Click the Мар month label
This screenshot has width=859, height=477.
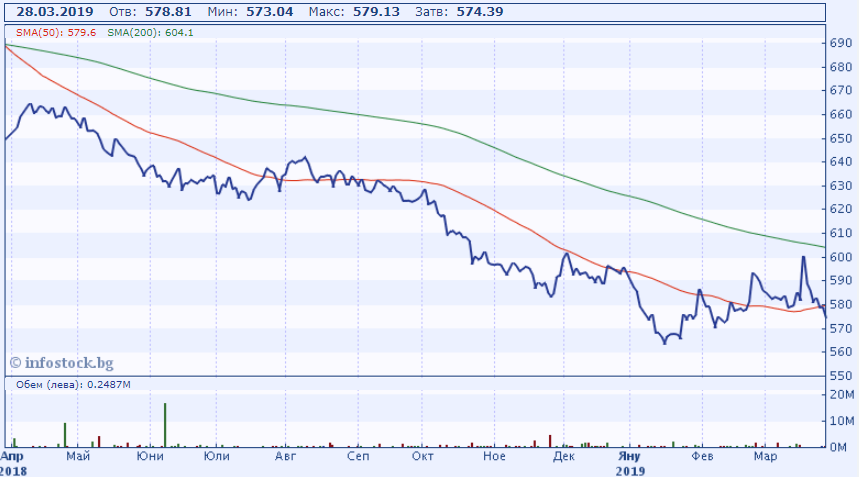tap(765, 456)
